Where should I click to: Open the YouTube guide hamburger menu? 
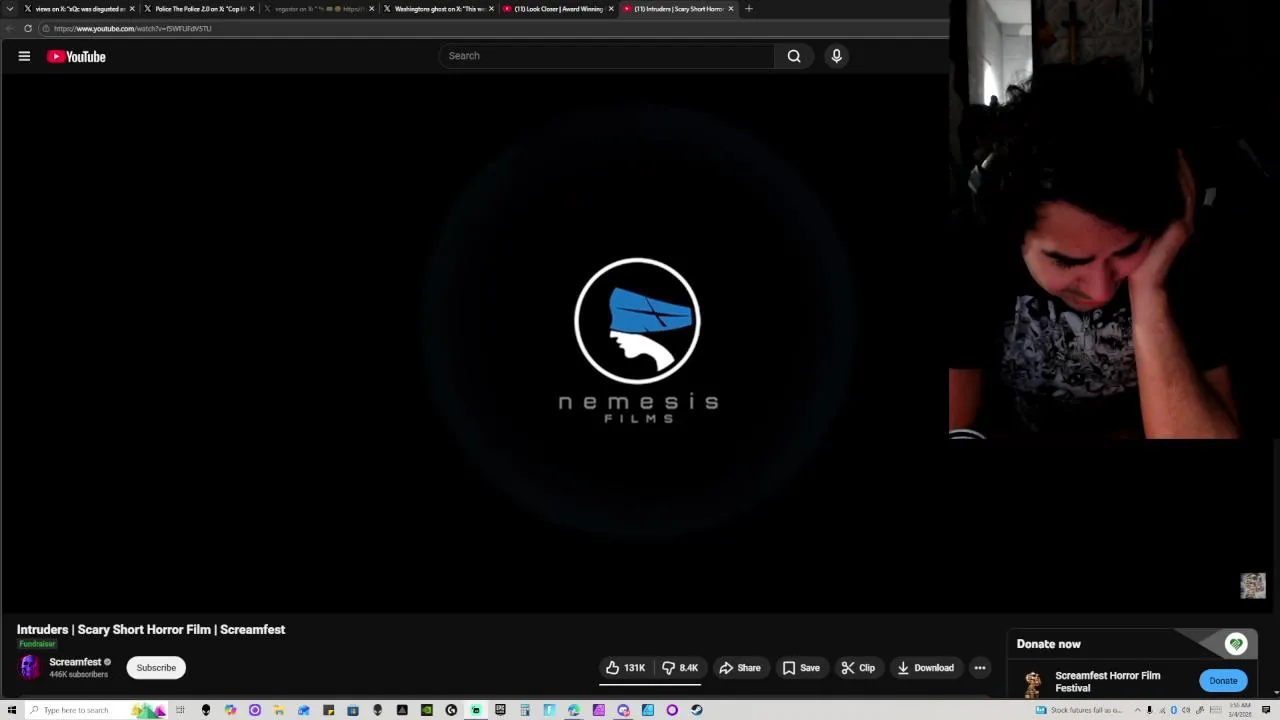24,57
